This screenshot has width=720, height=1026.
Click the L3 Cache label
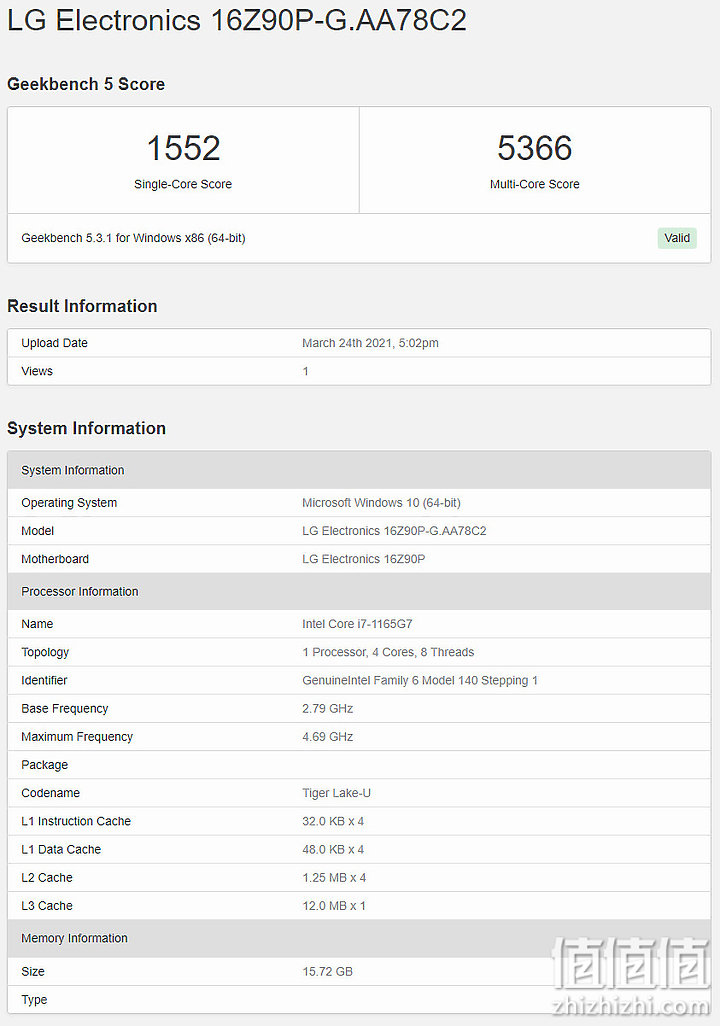tap(46, 906)
